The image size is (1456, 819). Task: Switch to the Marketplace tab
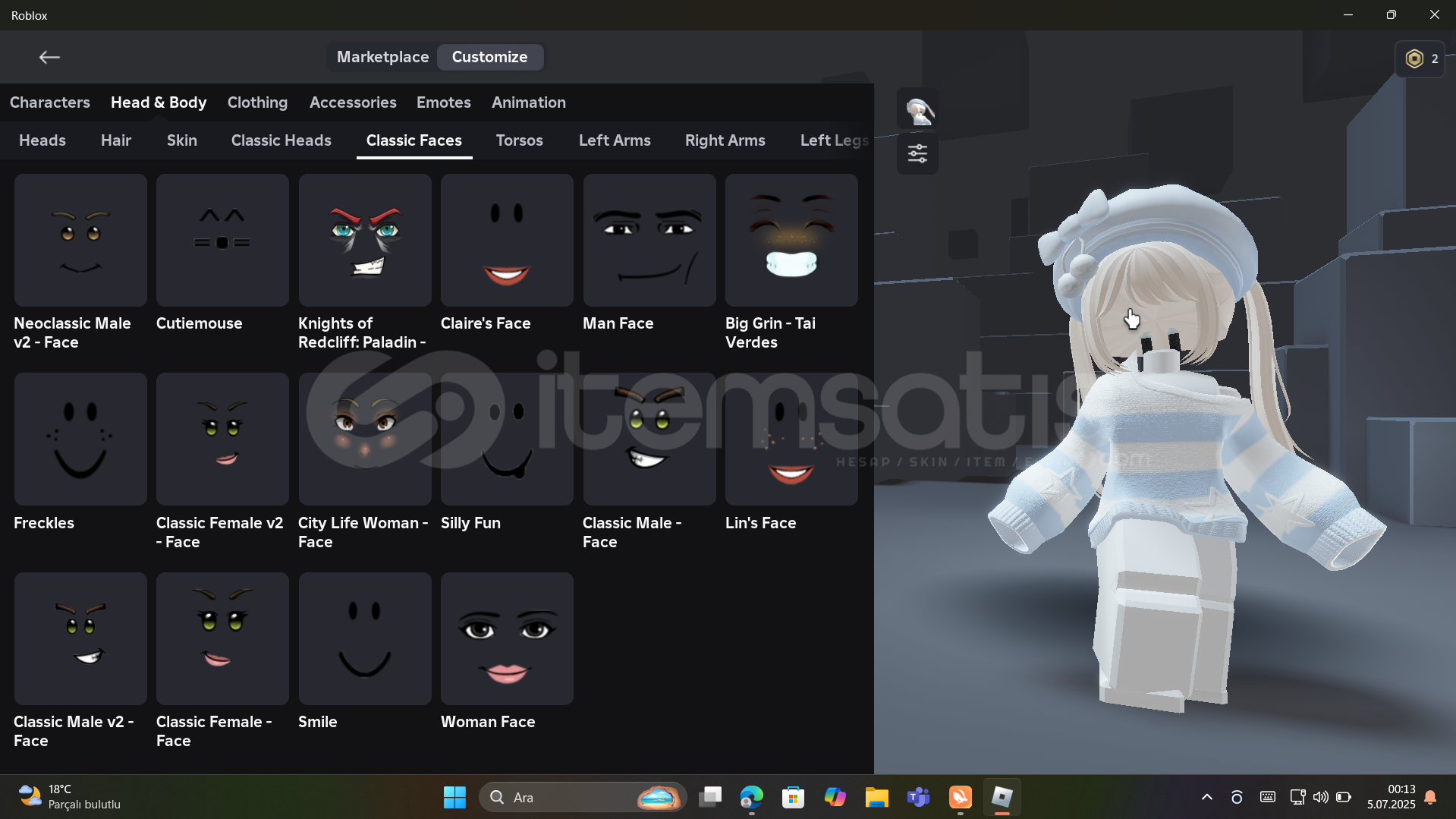click(382, 57)
